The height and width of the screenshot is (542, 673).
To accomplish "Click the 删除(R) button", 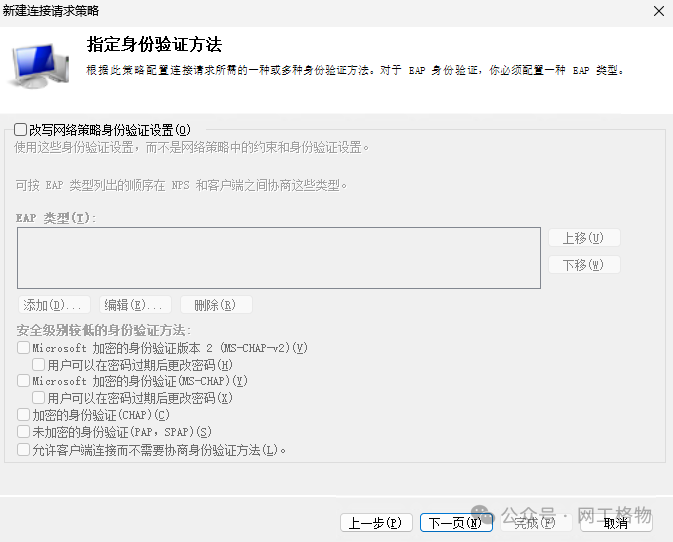I will pos(216,305).
